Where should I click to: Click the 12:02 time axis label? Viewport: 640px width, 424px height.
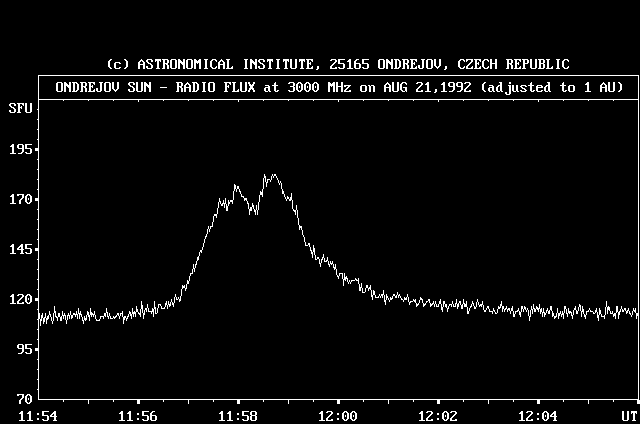(x=437, y=414)
